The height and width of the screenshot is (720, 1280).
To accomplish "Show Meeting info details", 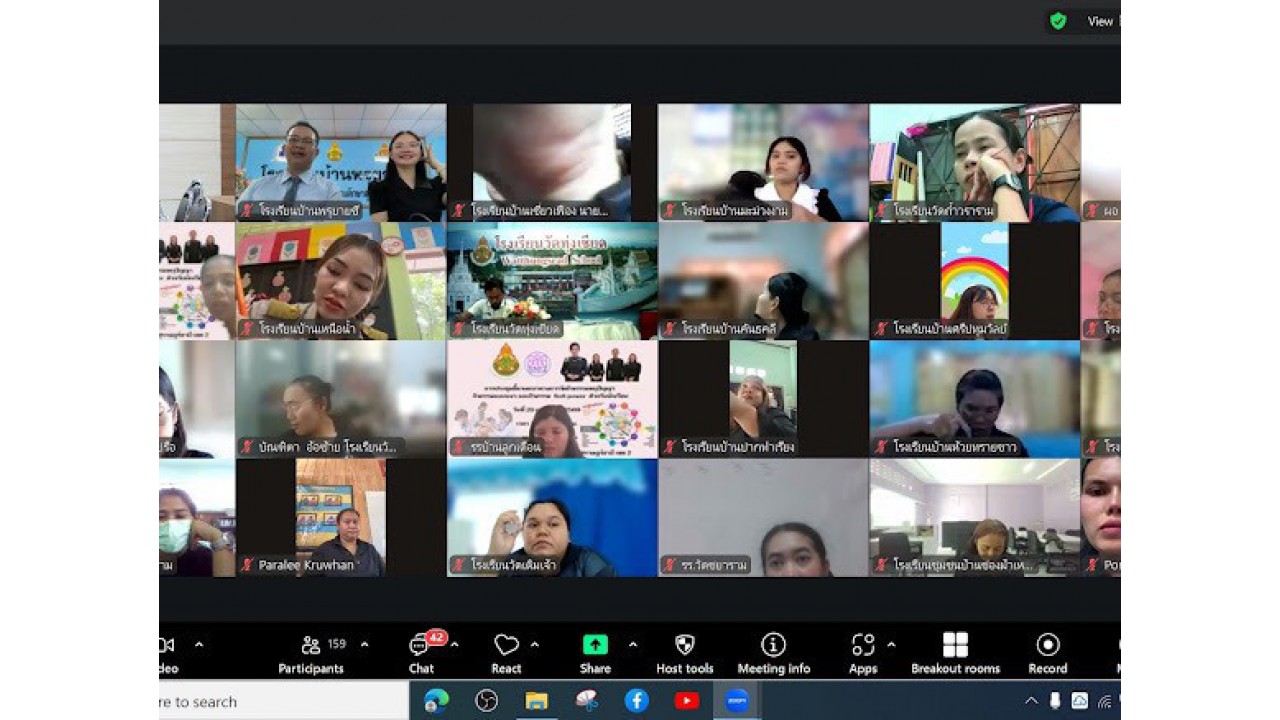I will (773, 652).
